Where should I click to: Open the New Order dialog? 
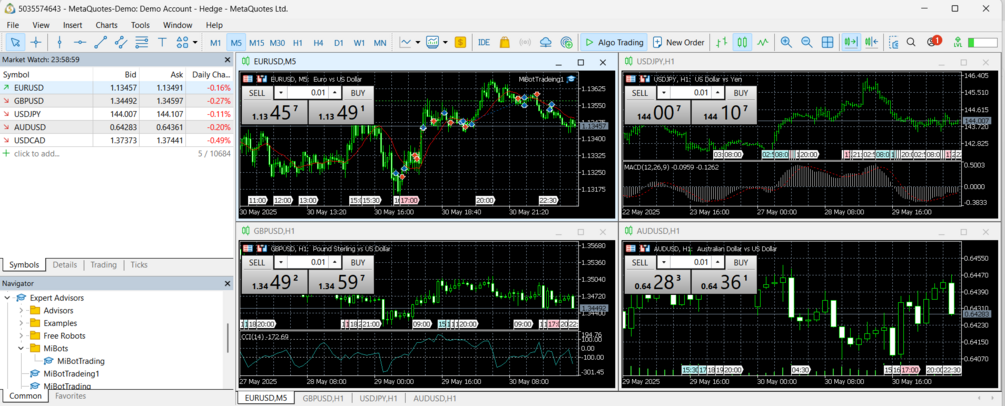pos(679,42)
